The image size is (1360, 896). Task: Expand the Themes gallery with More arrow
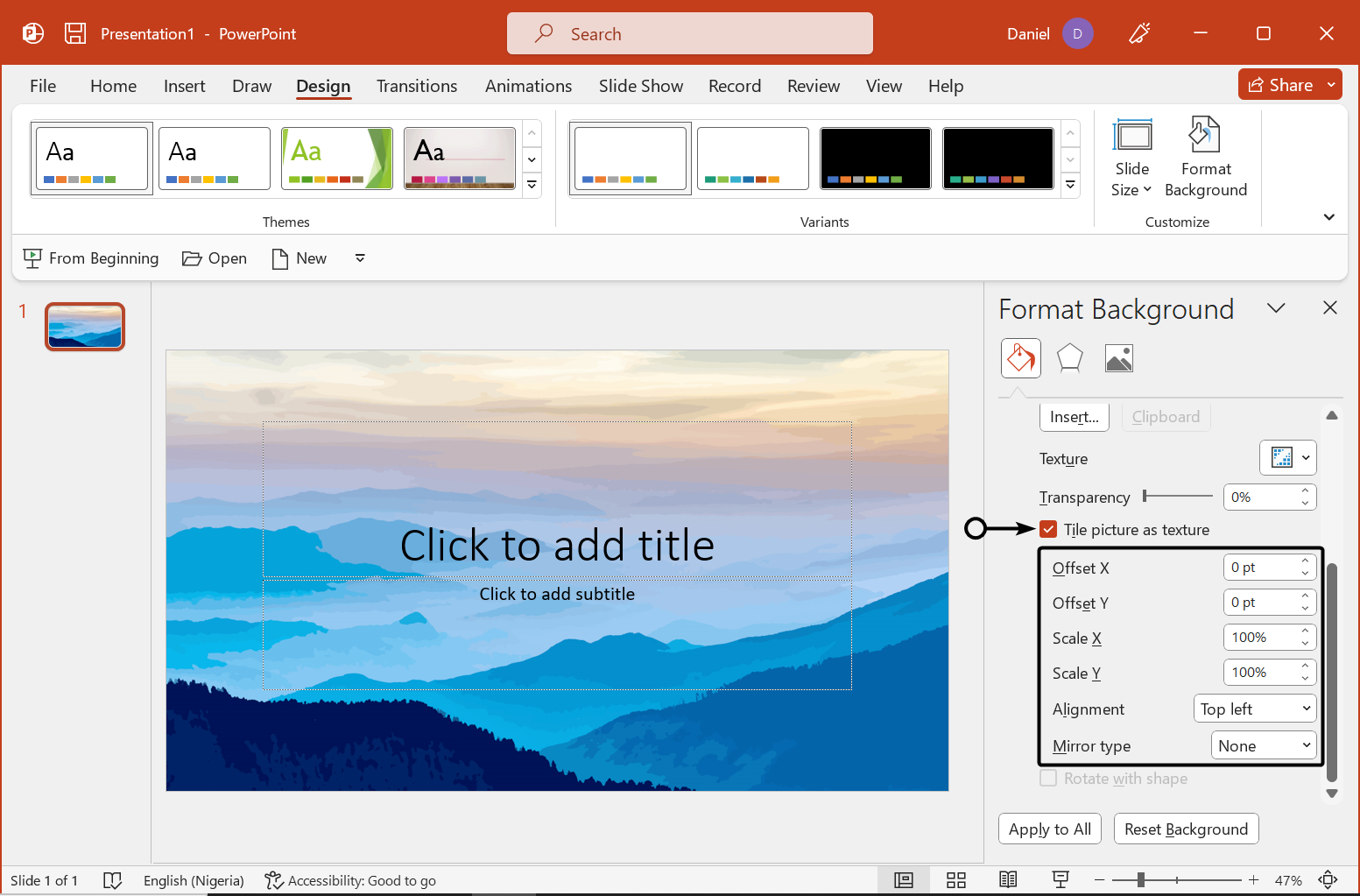point(532,185)
